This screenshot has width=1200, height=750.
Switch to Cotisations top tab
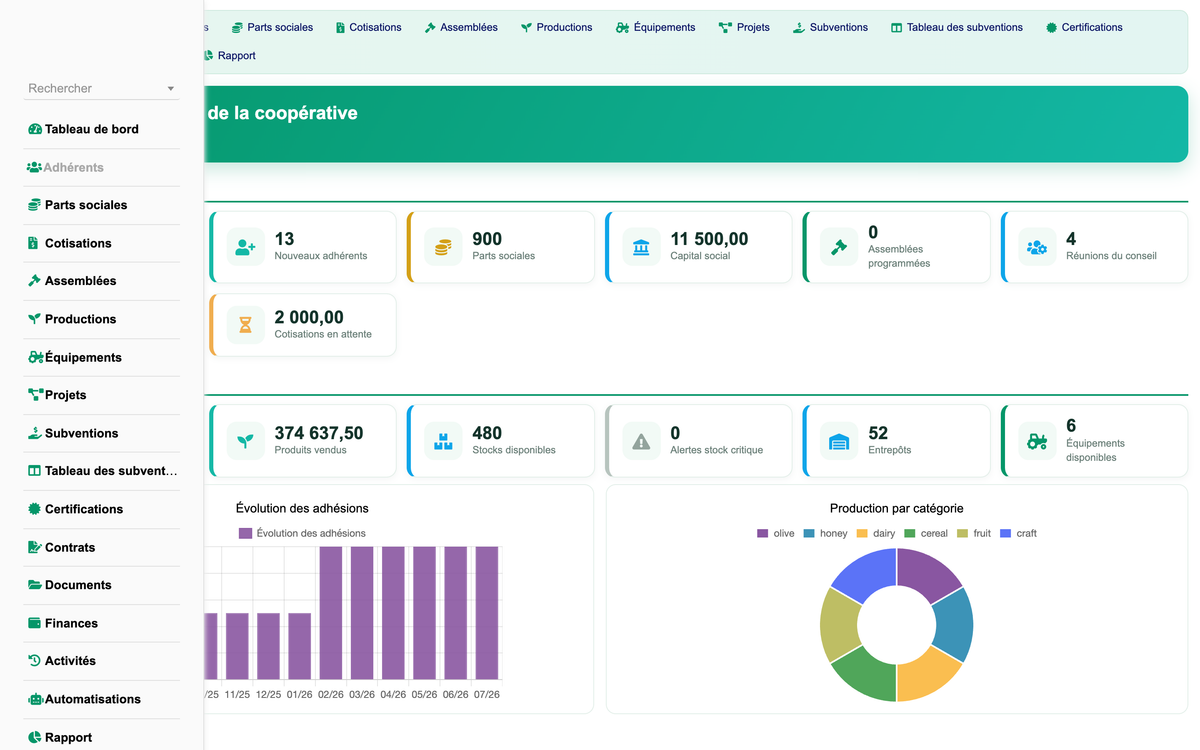368,27
